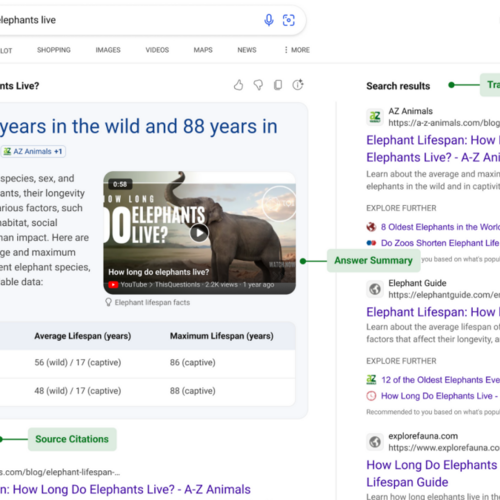Open 8 Oldest Elephants in the World link
The width and height of the screenshot is (500, 500).
440,227
